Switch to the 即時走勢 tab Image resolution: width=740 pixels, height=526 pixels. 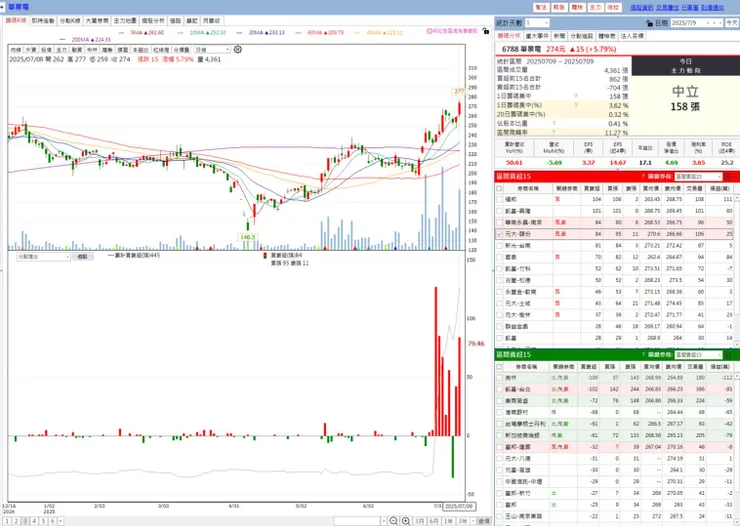coord(43,21)
